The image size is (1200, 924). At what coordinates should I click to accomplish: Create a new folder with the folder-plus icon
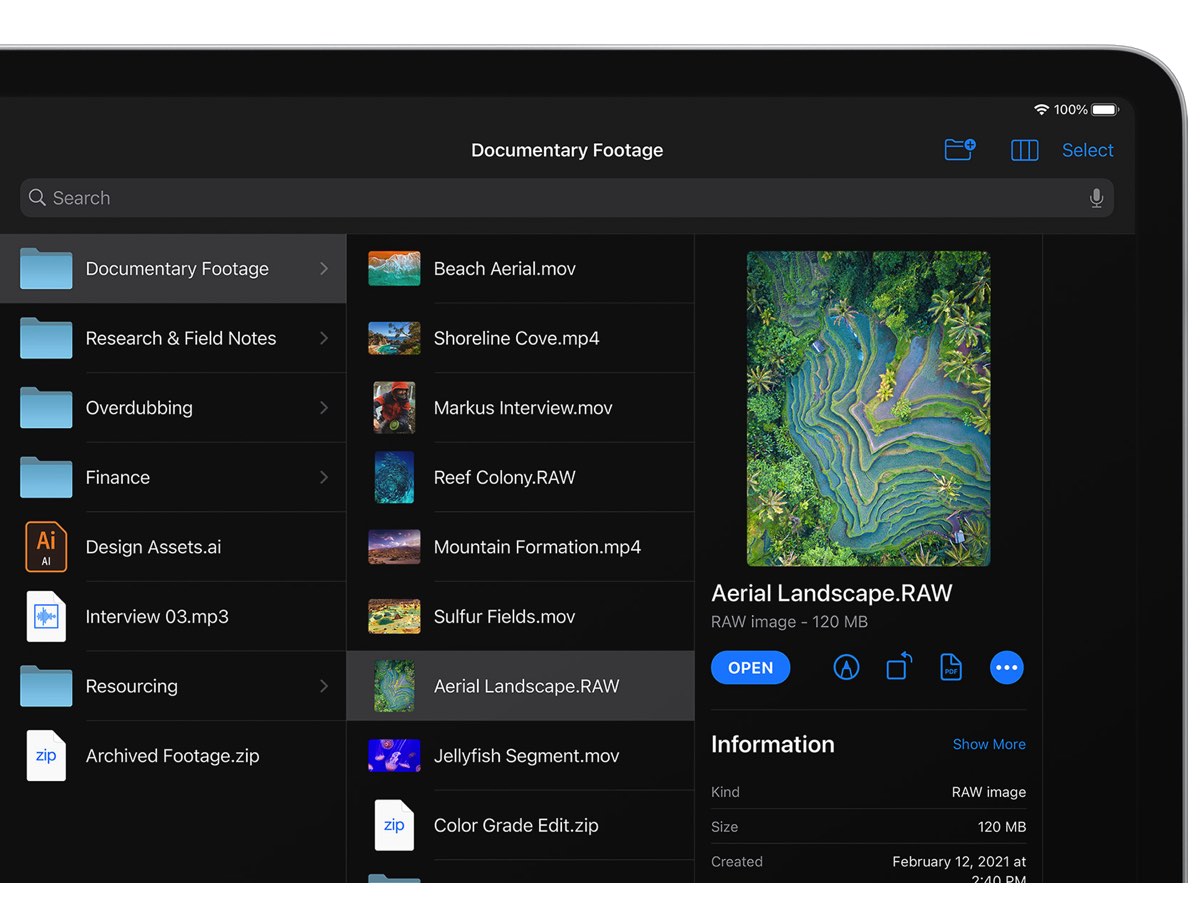960,150
